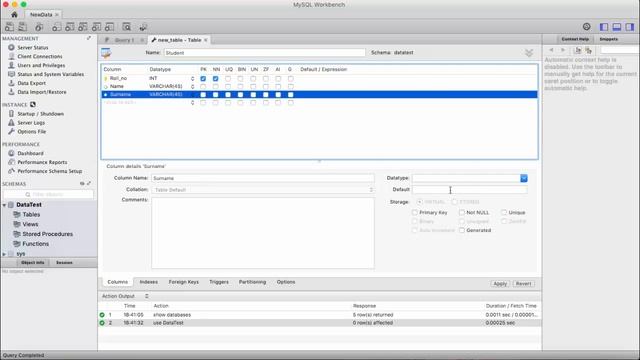The image size is (640, 360).
Task: Collapse table header with double chevron
Action: coord(529,53)
